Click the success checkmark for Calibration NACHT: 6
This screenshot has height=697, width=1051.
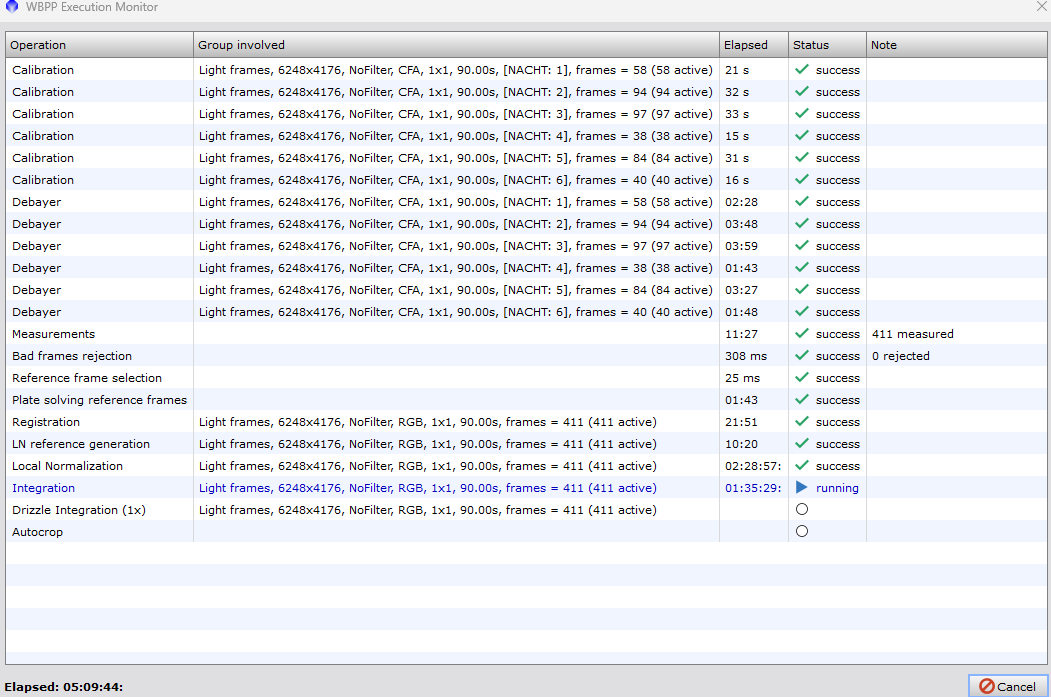(x=802, y=180)
